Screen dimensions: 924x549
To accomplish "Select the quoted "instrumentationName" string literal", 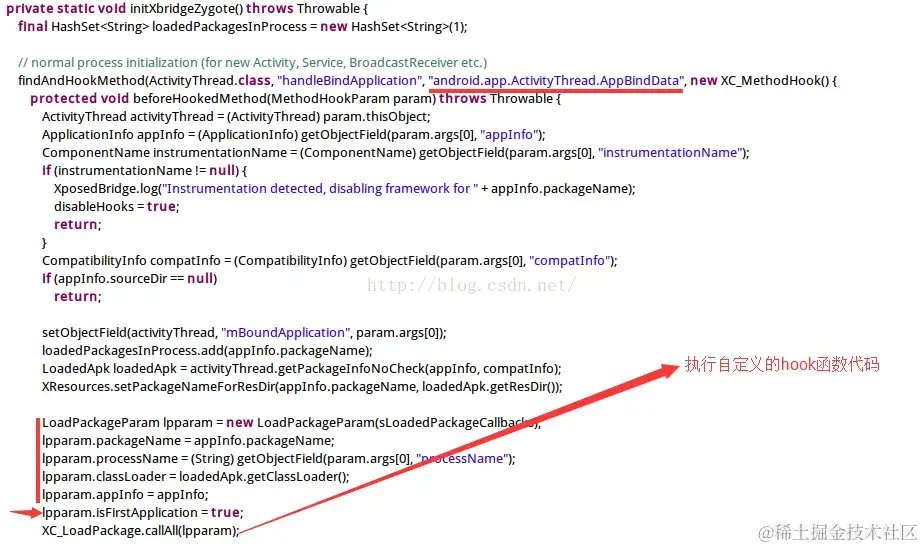I will tap(669, 153).
